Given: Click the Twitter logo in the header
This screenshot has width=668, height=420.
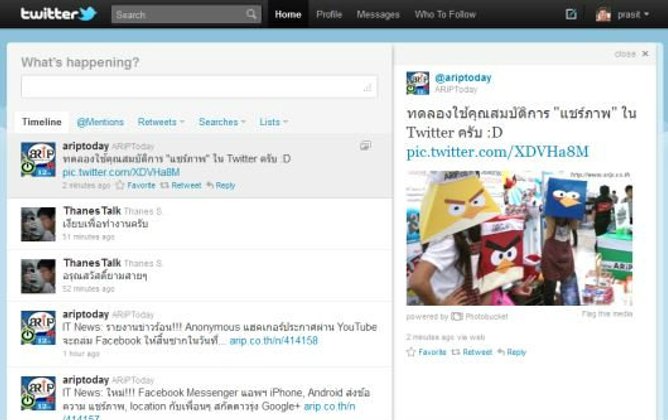Looking at the screenshot, I should click(x=59, y=14).
